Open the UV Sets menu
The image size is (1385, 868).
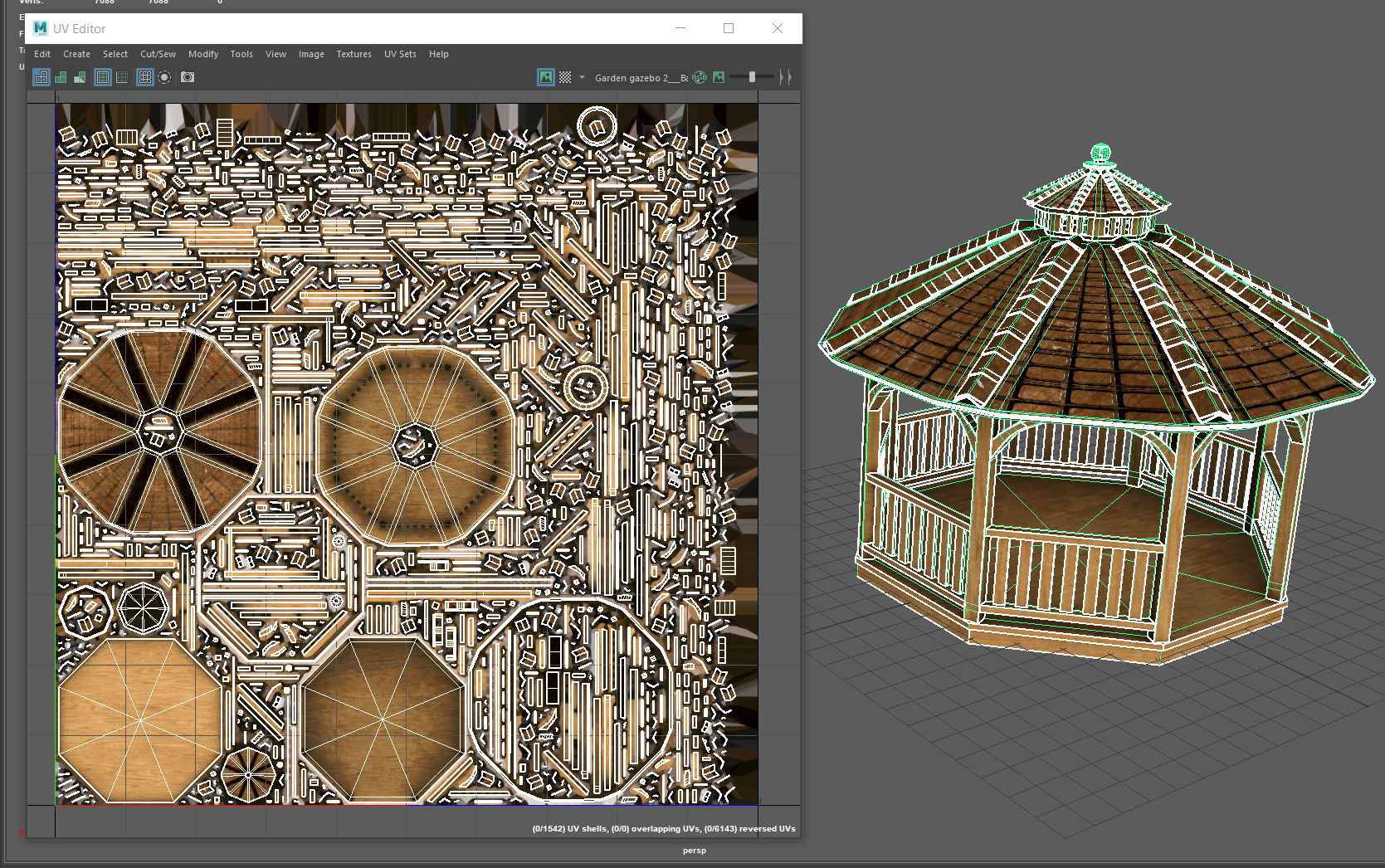[400, 54]
